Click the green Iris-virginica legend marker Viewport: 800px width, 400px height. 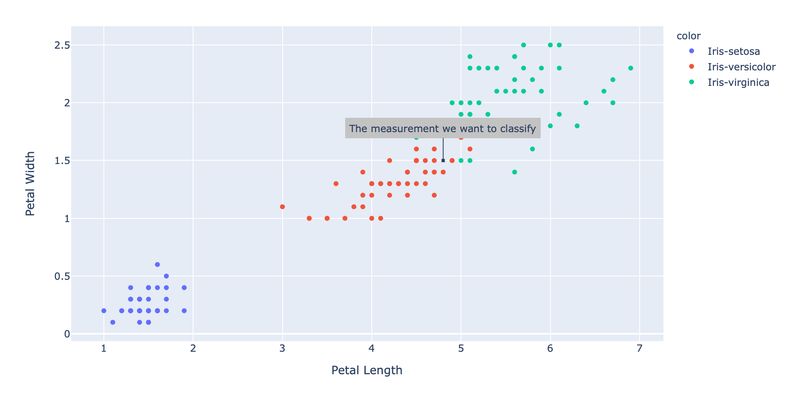[692, 82]
